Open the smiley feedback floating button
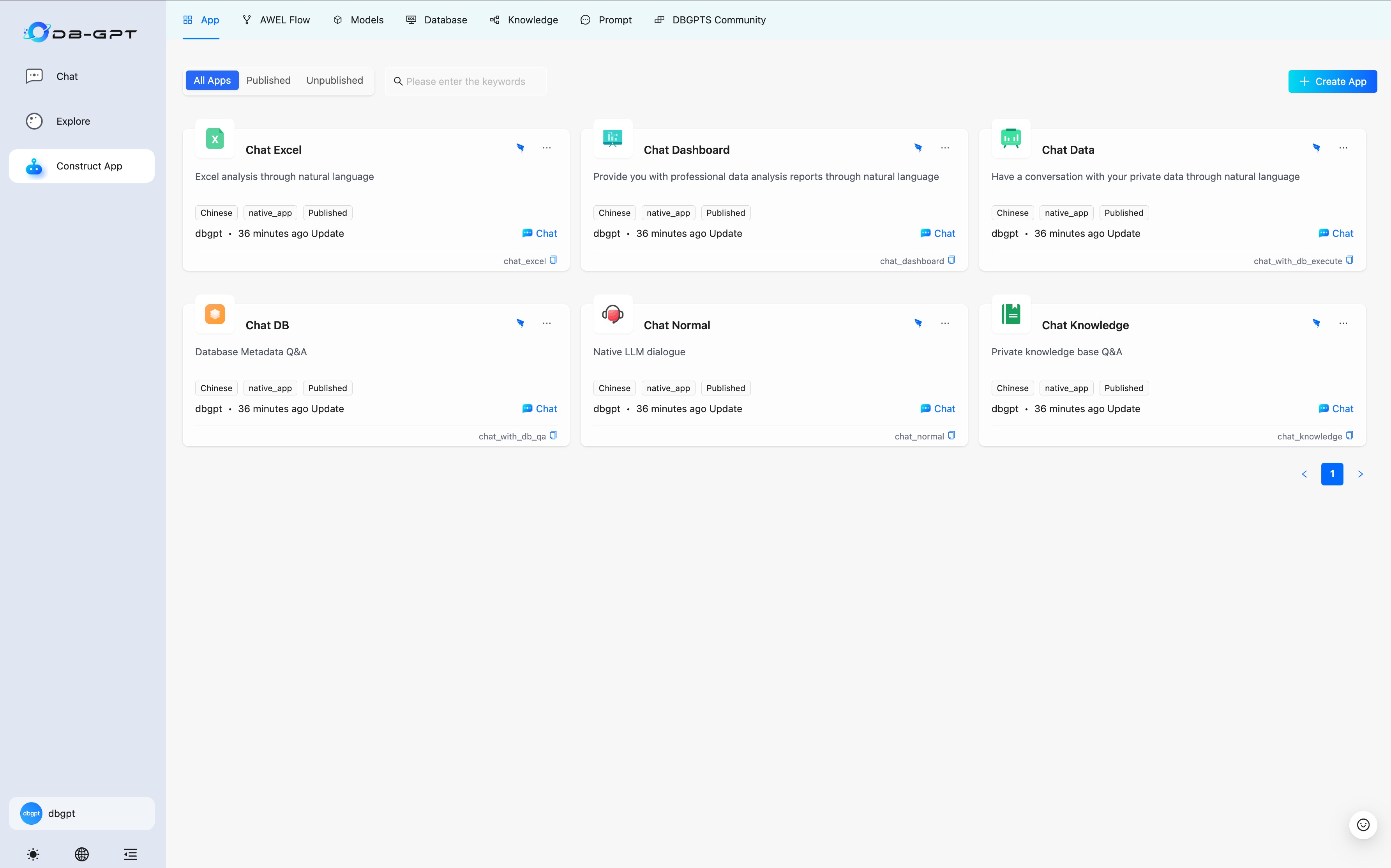 [1363, 825]
